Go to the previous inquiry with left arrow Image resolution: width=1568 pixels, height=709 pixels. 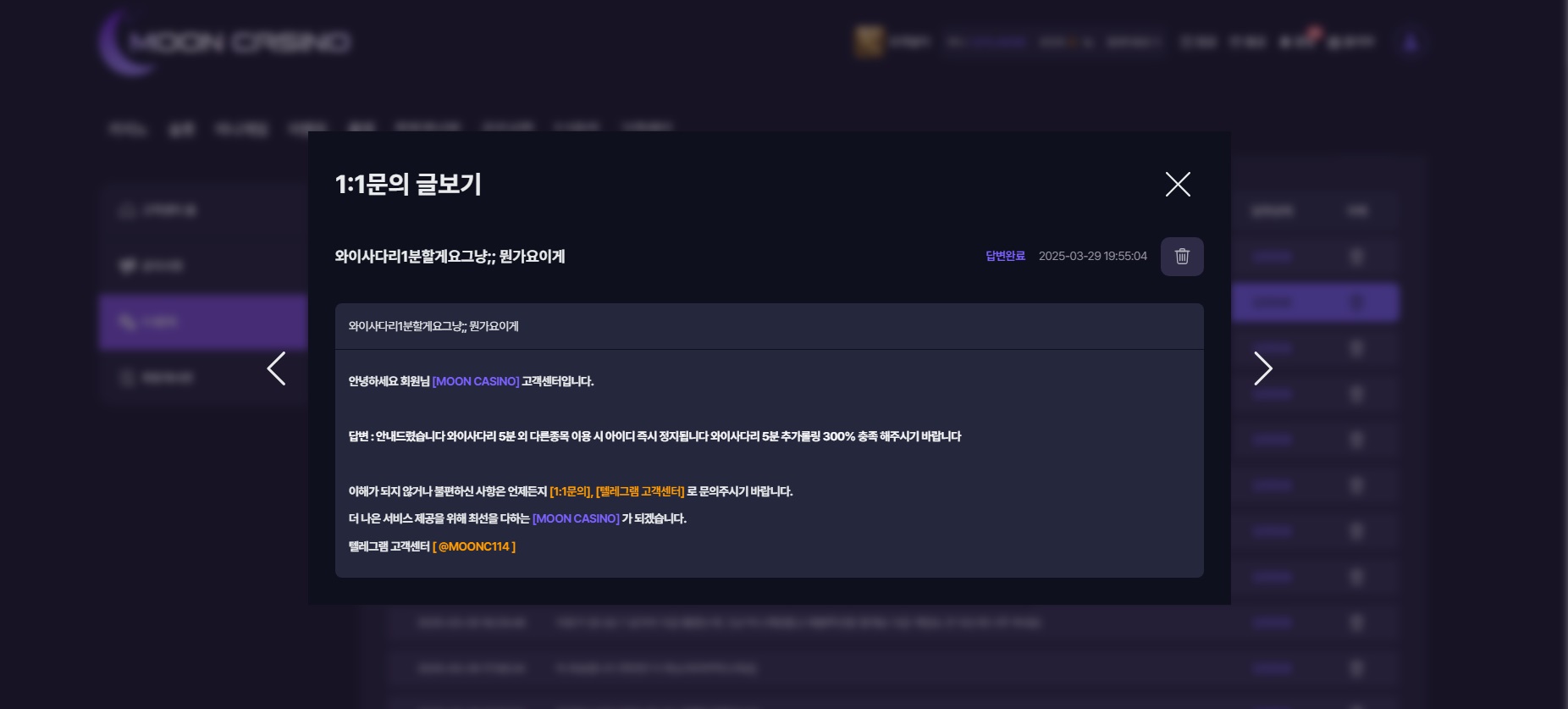(x=277, y=368)
